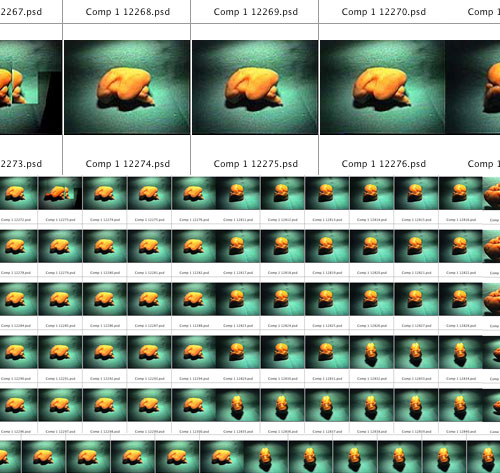The image size is (500, 473).
Task: Click the large Comp 1 12268.psd filename label
Action: click(128, 12)
